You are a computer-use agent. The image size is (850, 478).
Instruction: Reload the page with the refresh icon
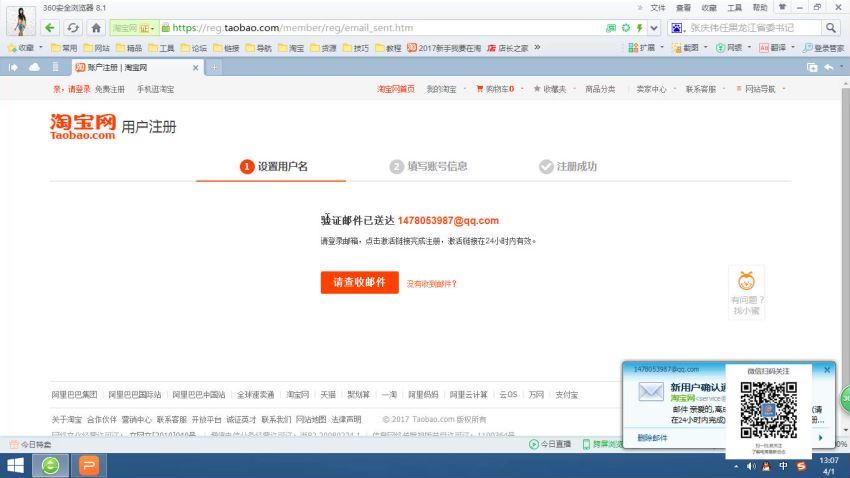tap(73, 28)
